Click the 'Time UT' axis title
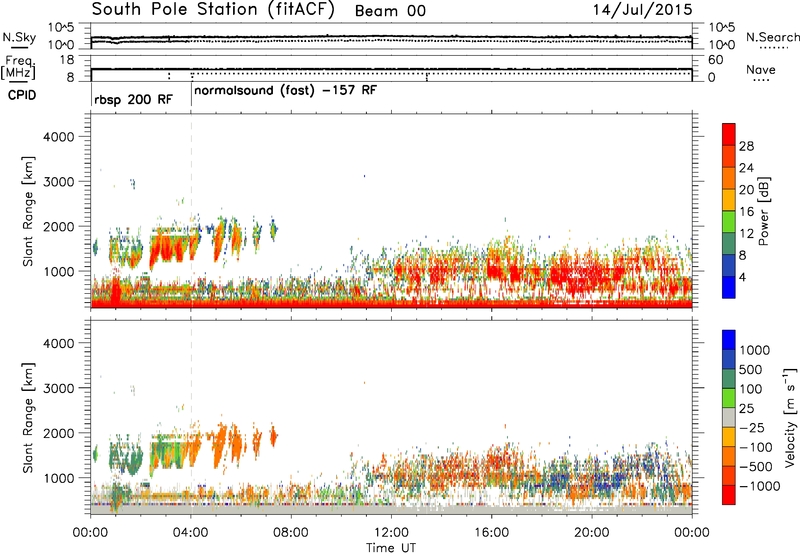 coord(391,548)
